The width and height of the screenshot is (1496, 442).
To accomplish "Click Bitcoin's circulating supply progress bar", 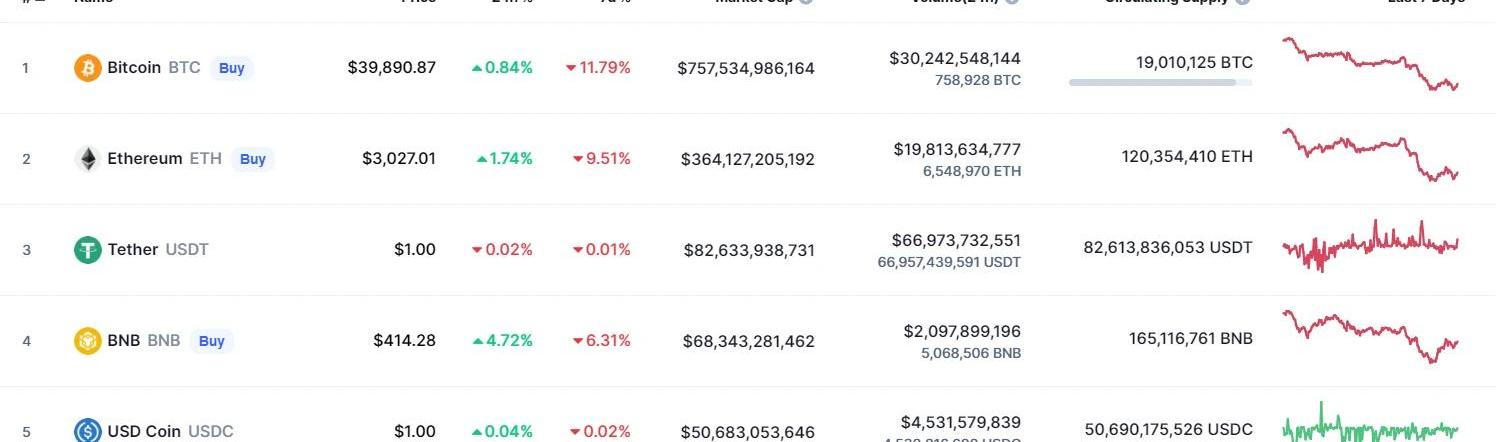I will pos(1160,82).
